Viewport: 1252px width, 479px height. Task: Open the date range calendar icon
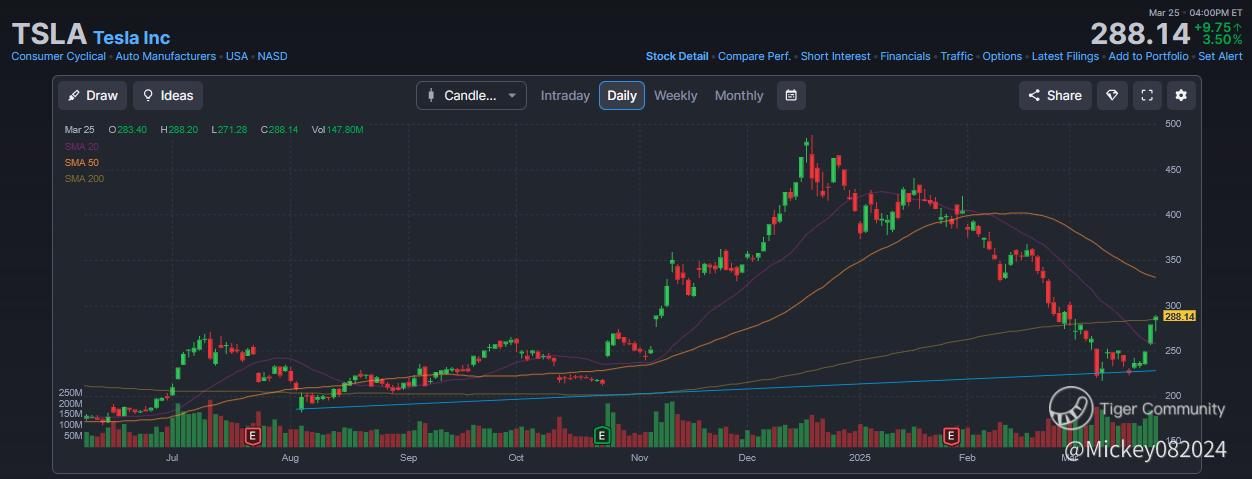tap(791, 96)
